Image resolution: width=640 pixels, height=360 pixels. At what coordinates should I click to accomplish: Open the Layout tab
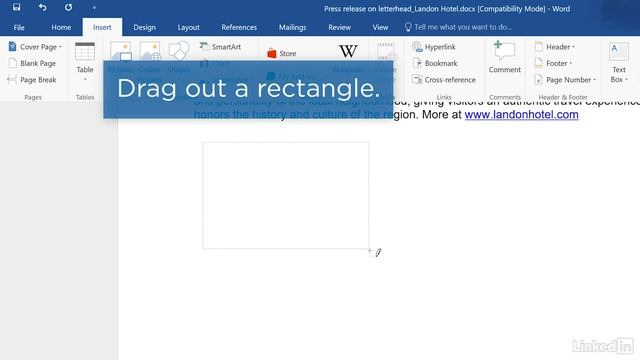(x=188, y=27)
